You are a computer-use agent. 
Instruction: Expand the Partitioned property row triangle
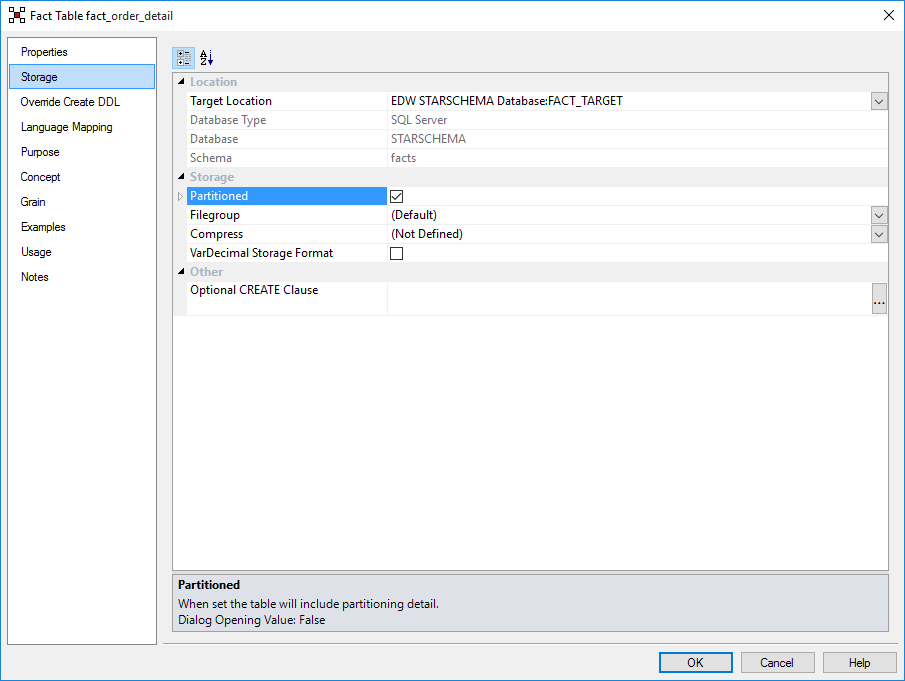pos(180,196)
